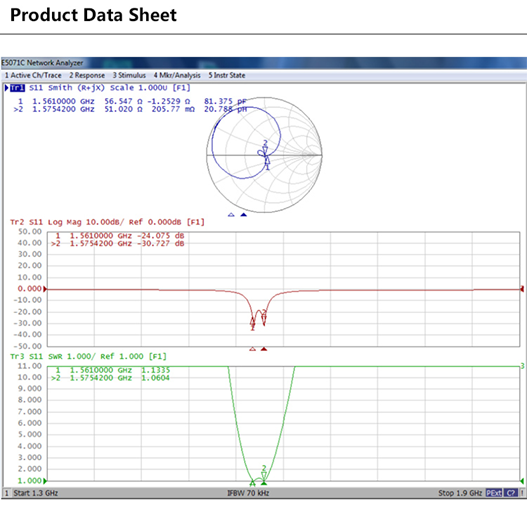Select filled marker 2 triangle below Smith chart
The width and height of the screenshot is (527, 529).
pos(243,215)
